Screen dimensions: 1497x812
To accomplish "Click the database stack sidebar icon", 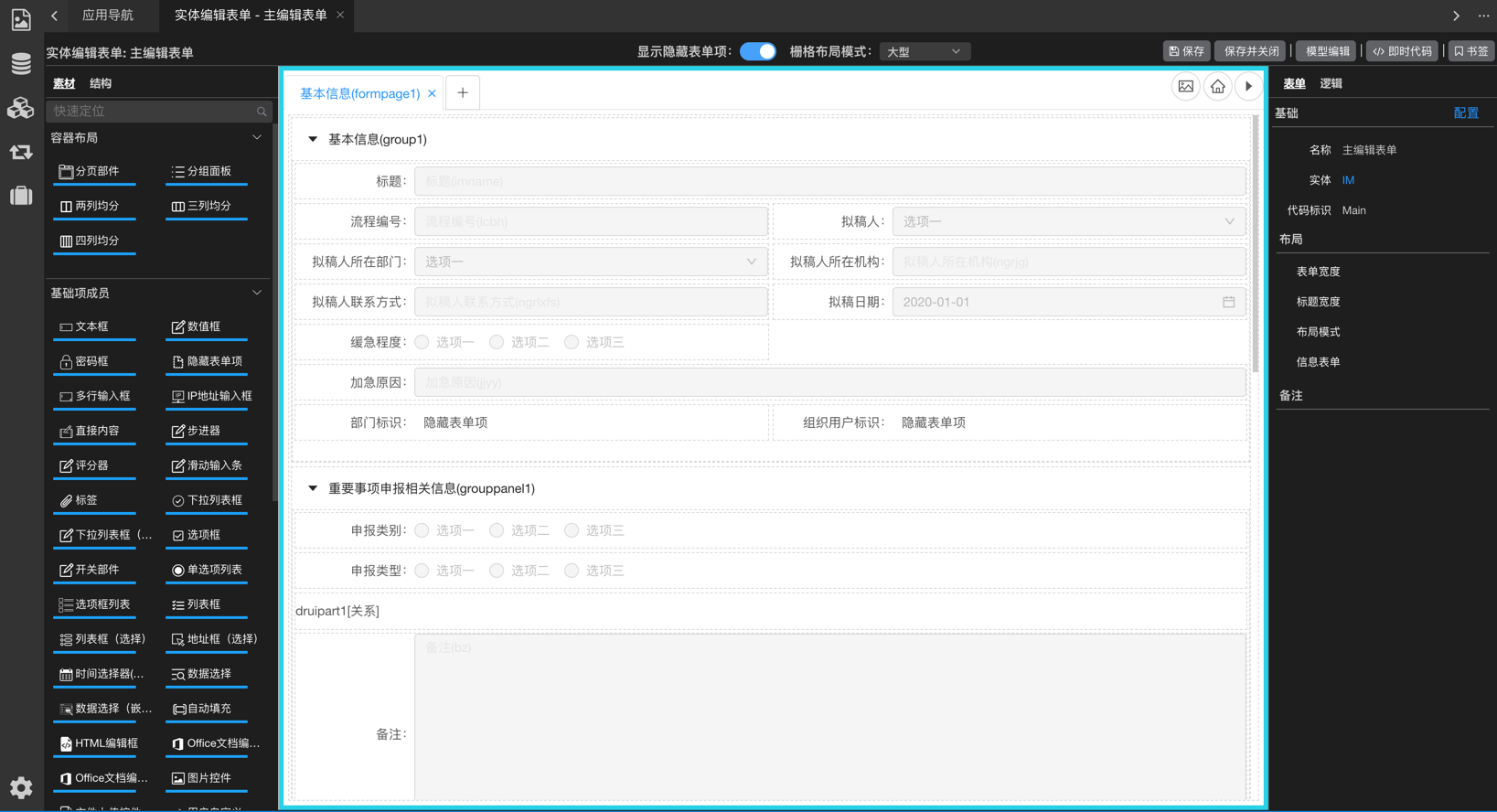I will 21,64.
